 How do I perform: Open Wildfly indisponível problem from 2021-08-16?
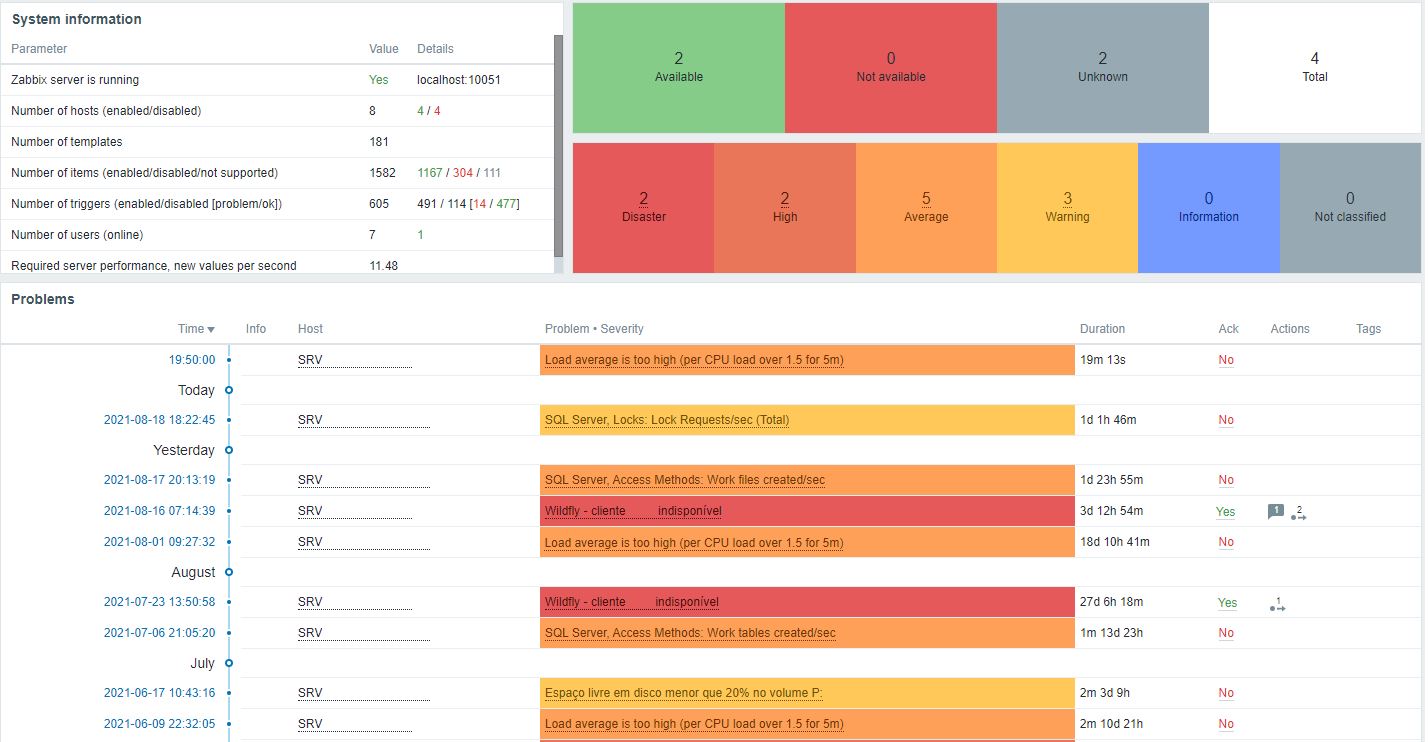tap(633, 511)
